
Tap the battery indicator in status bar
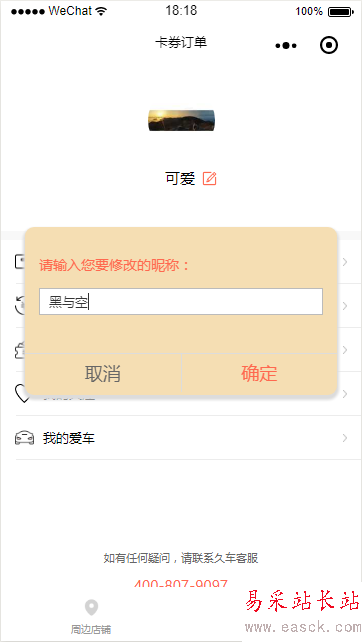click(341, 11)
